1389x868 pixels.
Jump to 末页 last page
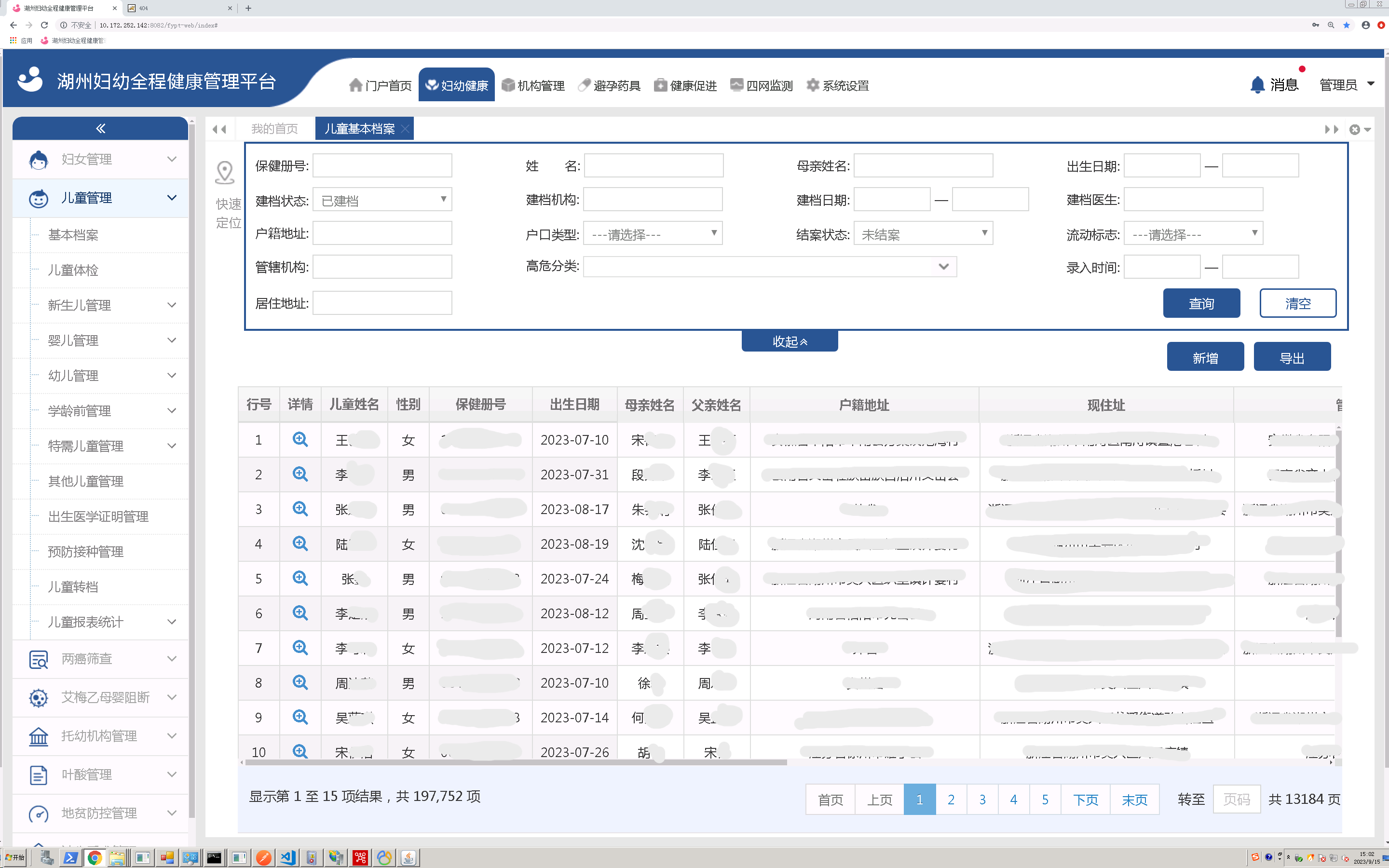tap(1134, 799)
